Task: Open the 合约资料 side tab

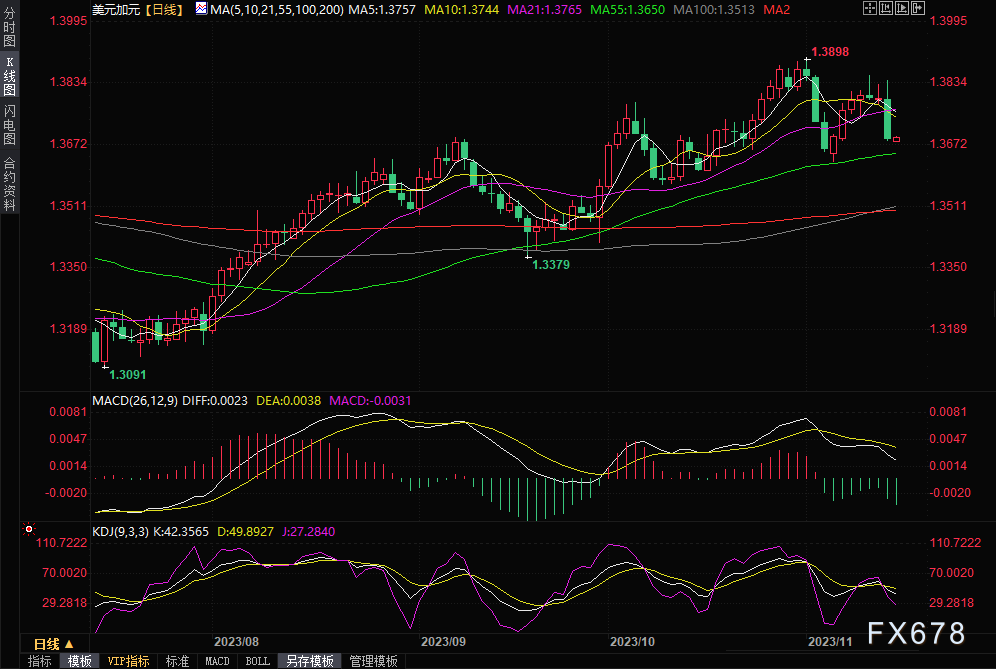Action: click(9, 183)
